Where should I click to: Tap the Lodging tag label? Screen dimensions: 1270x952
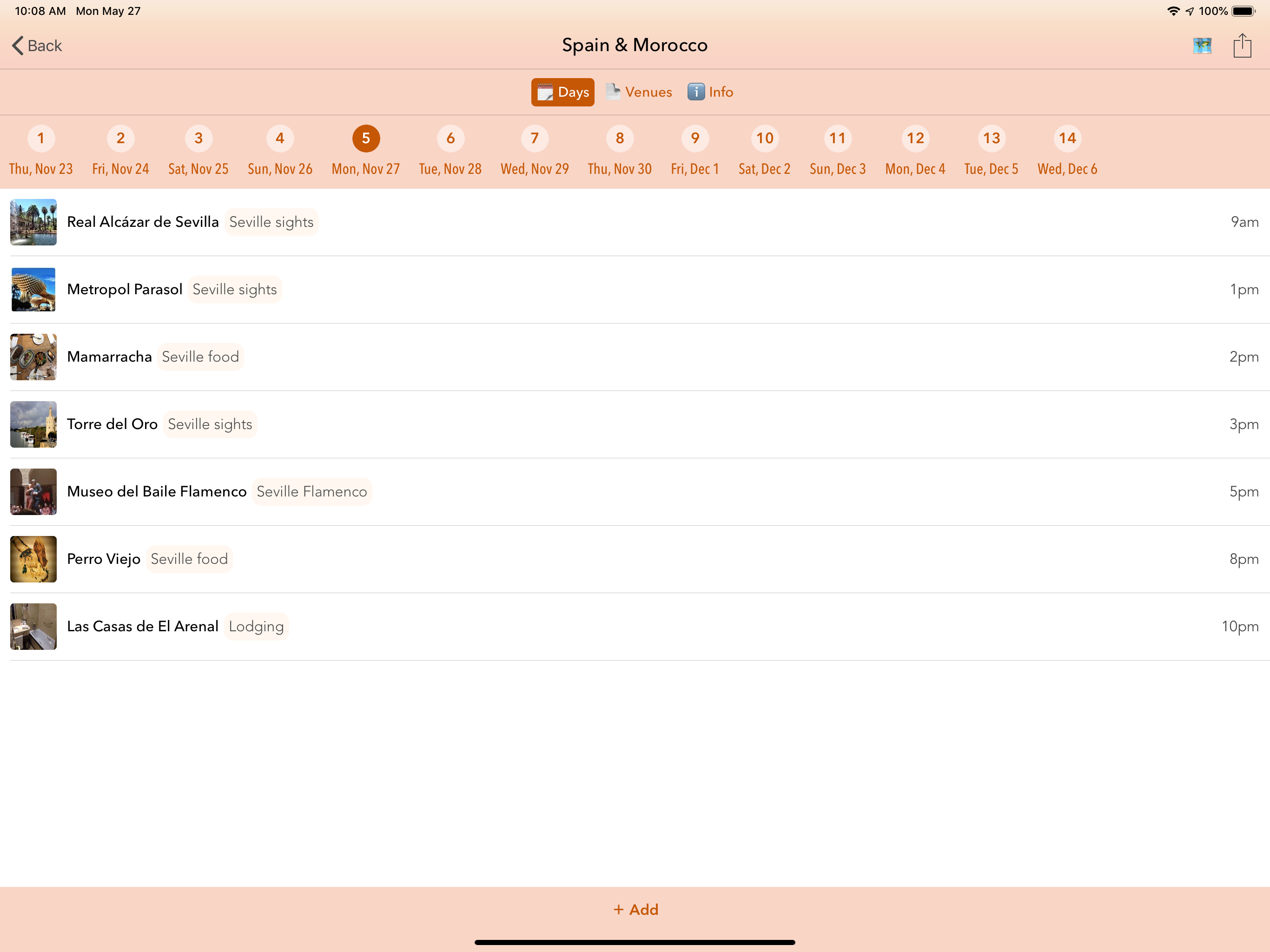256,627
